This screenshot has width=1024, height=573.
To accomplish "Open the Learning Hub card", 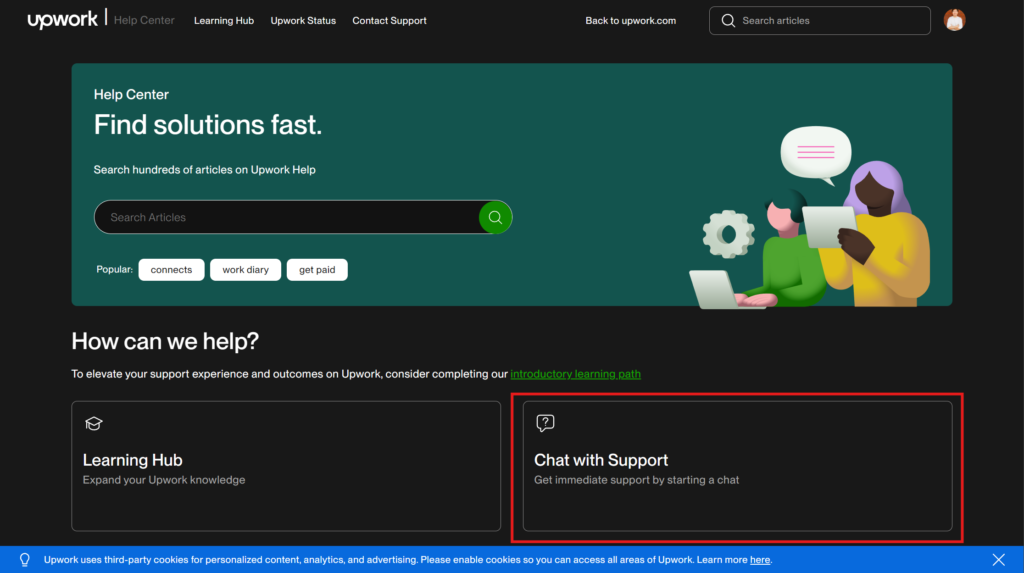I will point(286,466).
